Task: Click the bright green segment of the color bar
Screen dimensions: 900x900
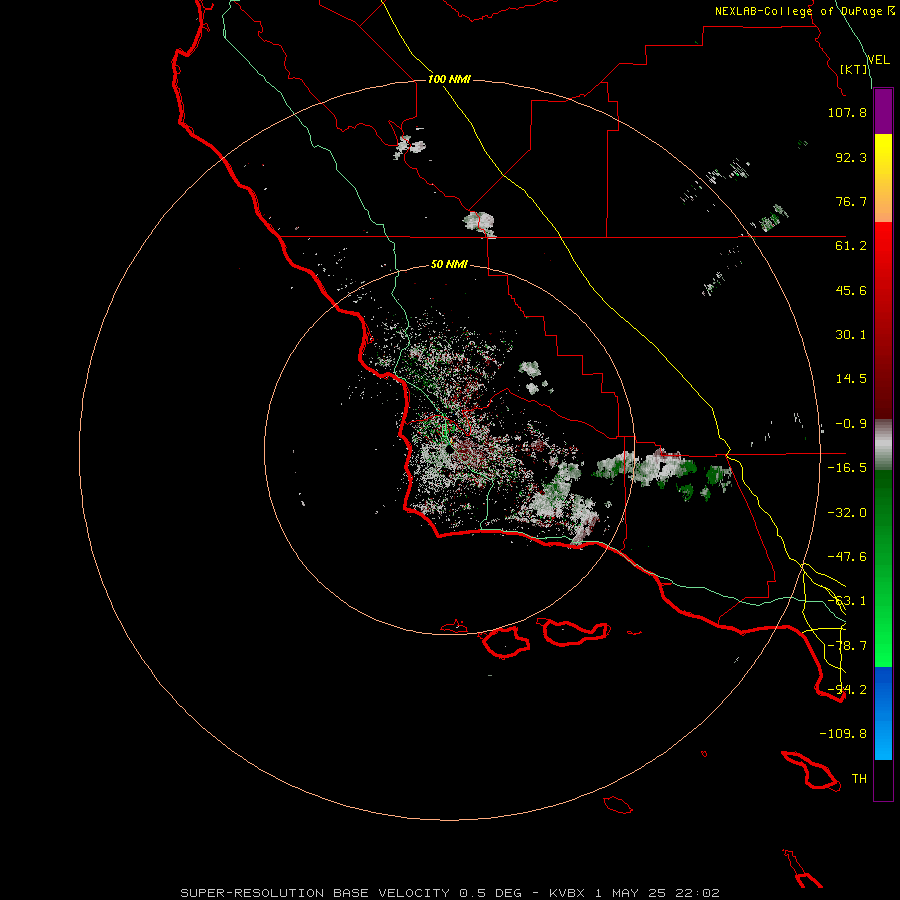Action: pos(883,568)
